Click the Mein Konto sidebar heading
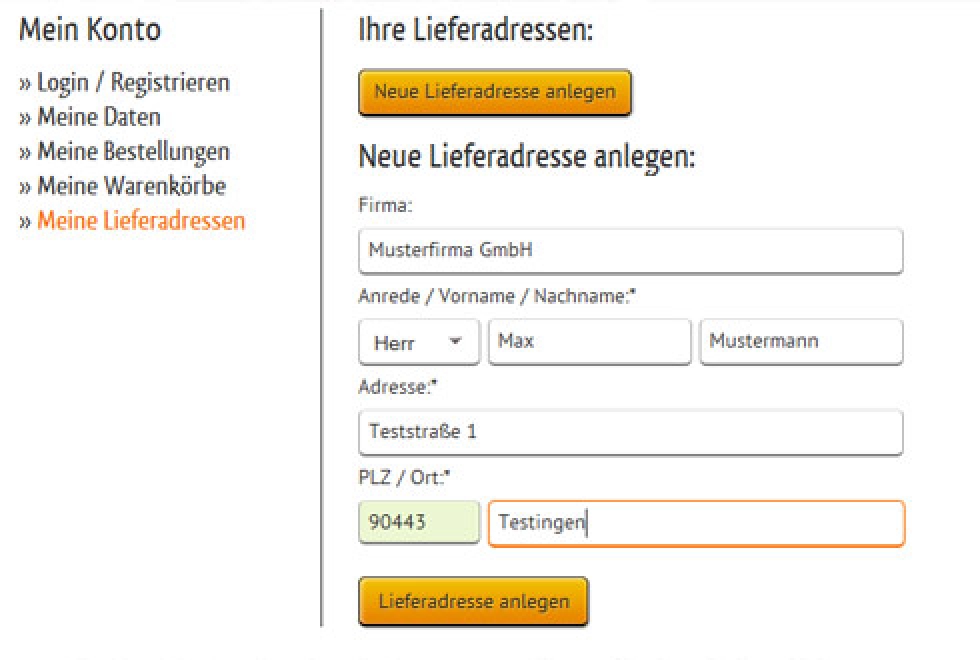The height and width of the screenshot is (660, 980). point(90,29)
